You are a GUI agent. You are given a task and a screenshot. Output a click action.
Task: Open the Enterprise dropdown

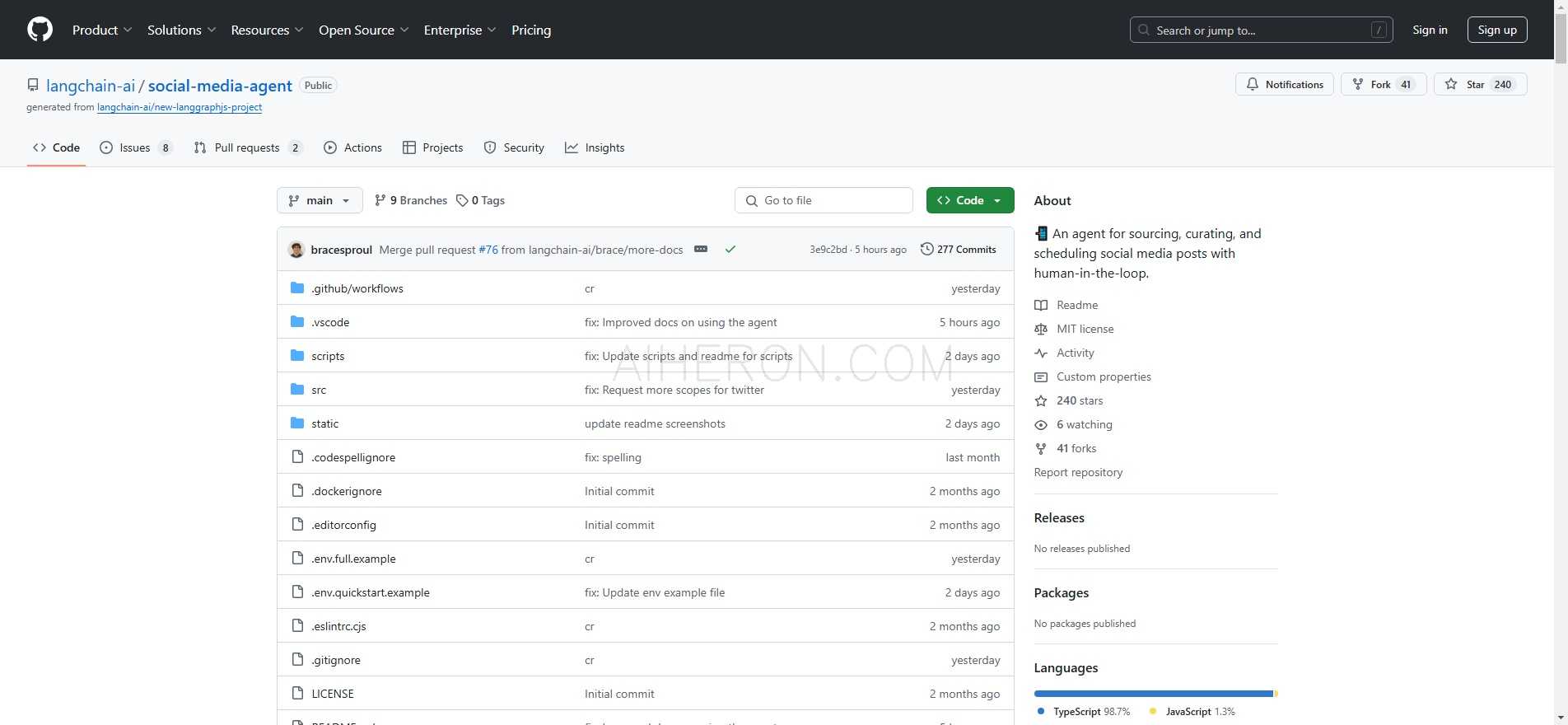(460, 30)
